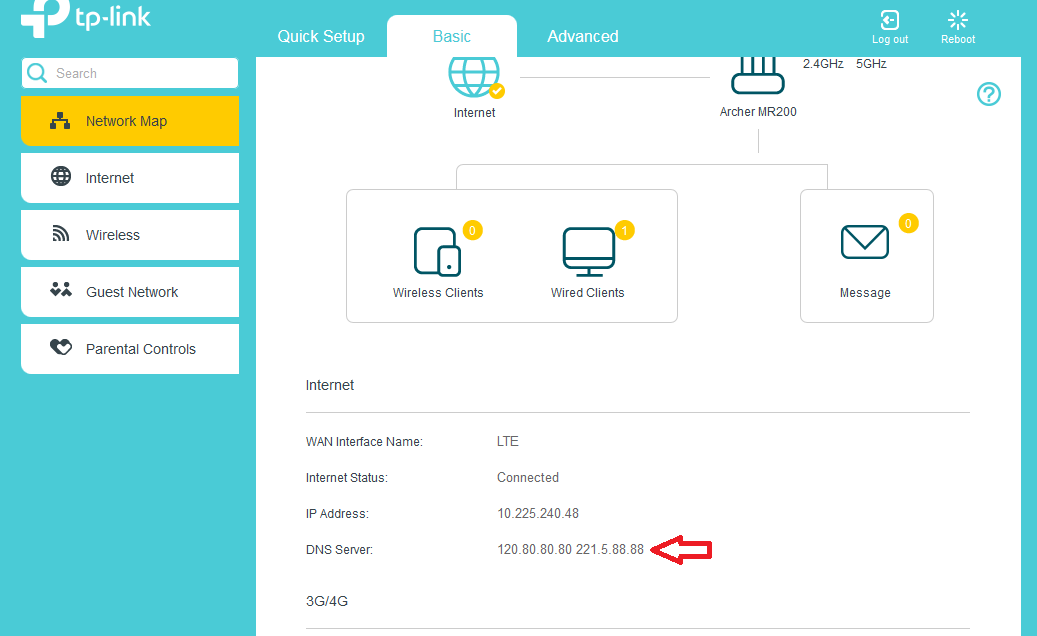Click into the Search input field

(140, 73)
